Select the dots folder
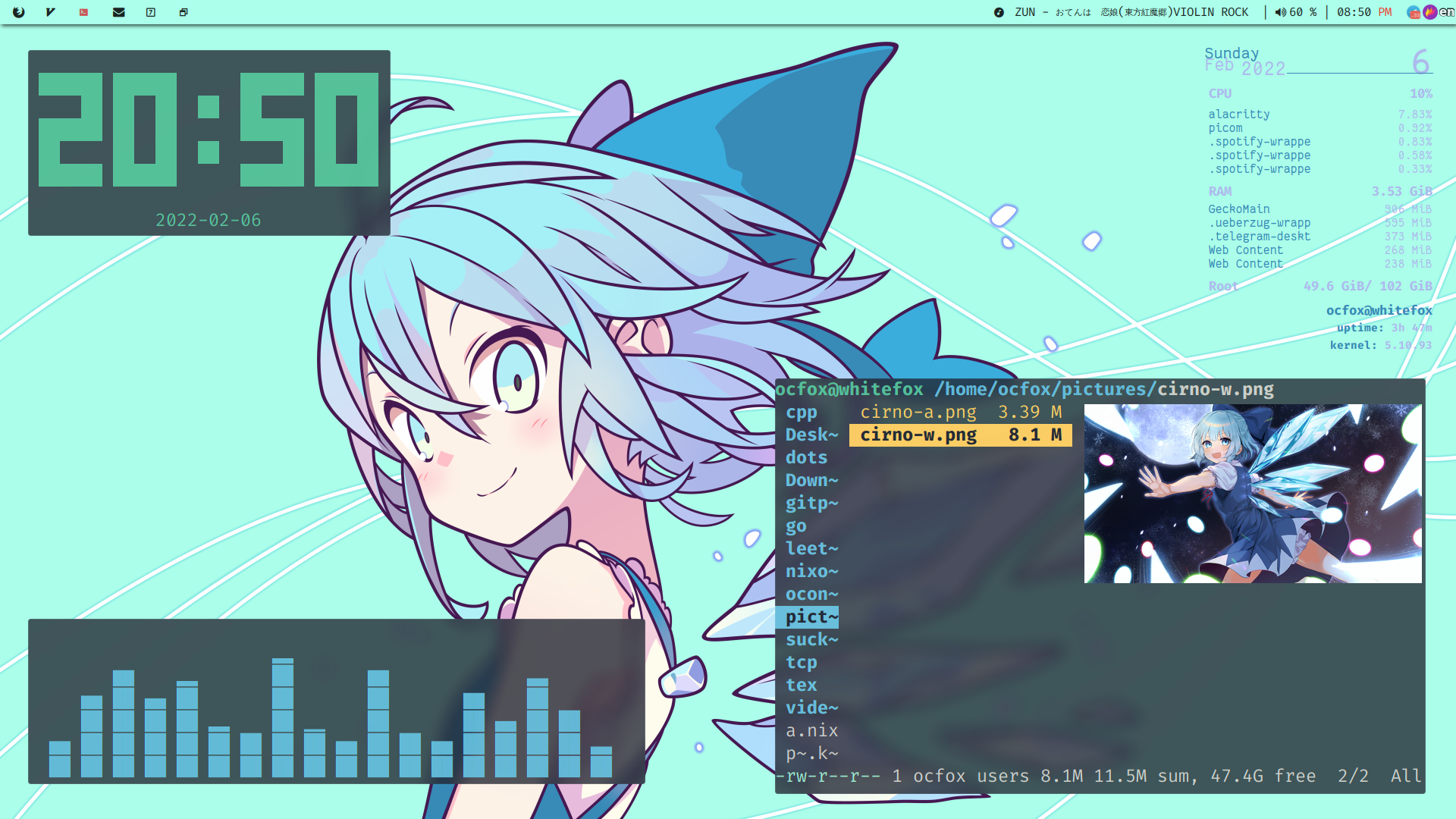 806,458
